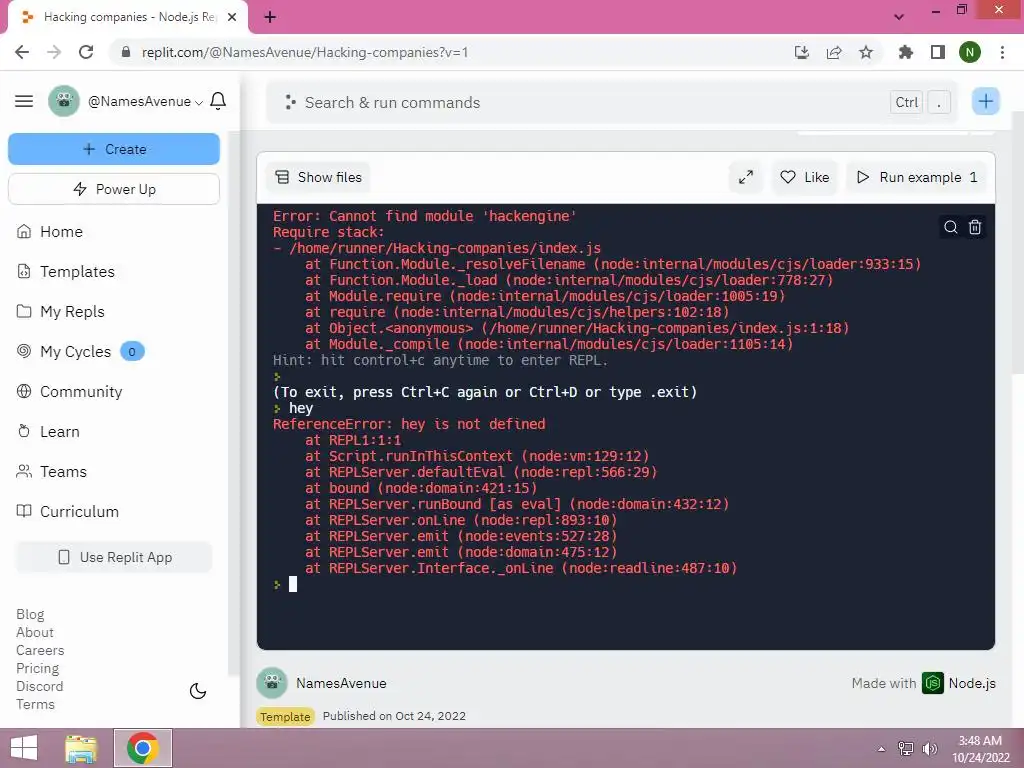Open My Cycles in the sidebar
Screen dimensions: 1024x768
pyautogui.click(x=80, y=351)
